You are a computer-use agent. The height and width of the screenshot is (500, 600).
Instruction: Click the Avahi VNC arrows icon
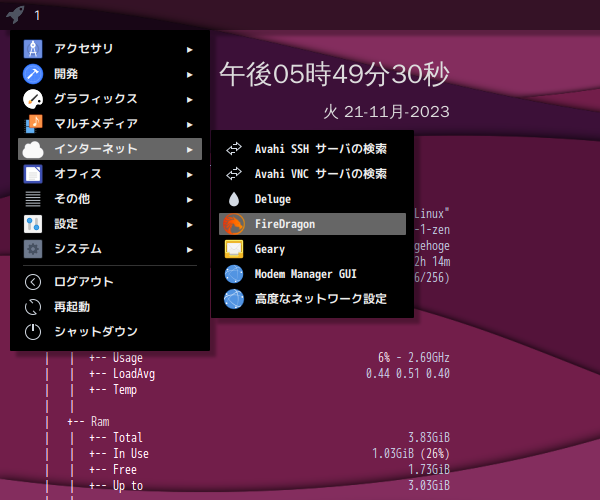tap(234, 173)
